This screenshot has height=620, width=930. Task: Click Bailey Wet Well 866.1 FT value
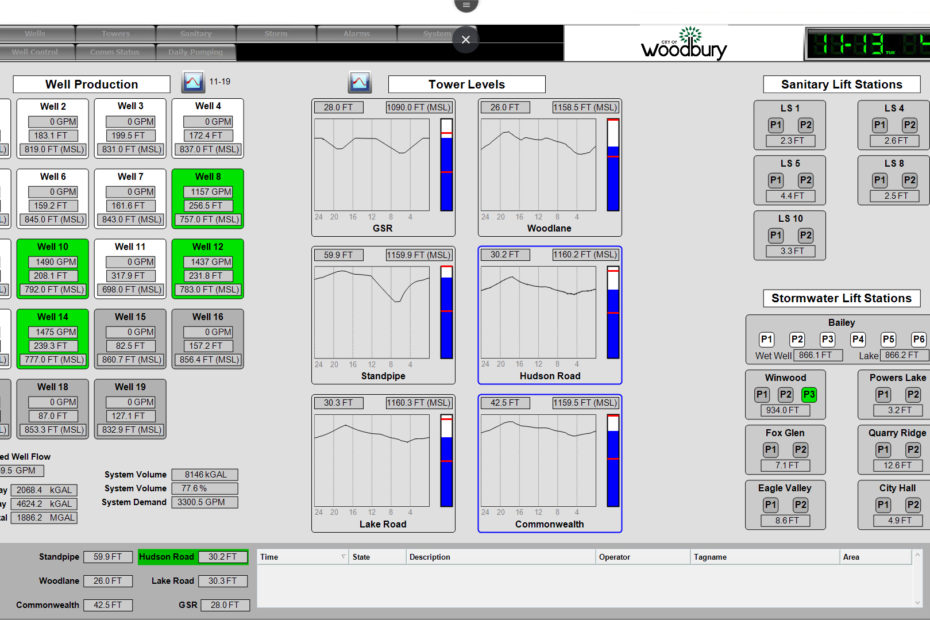819,355
